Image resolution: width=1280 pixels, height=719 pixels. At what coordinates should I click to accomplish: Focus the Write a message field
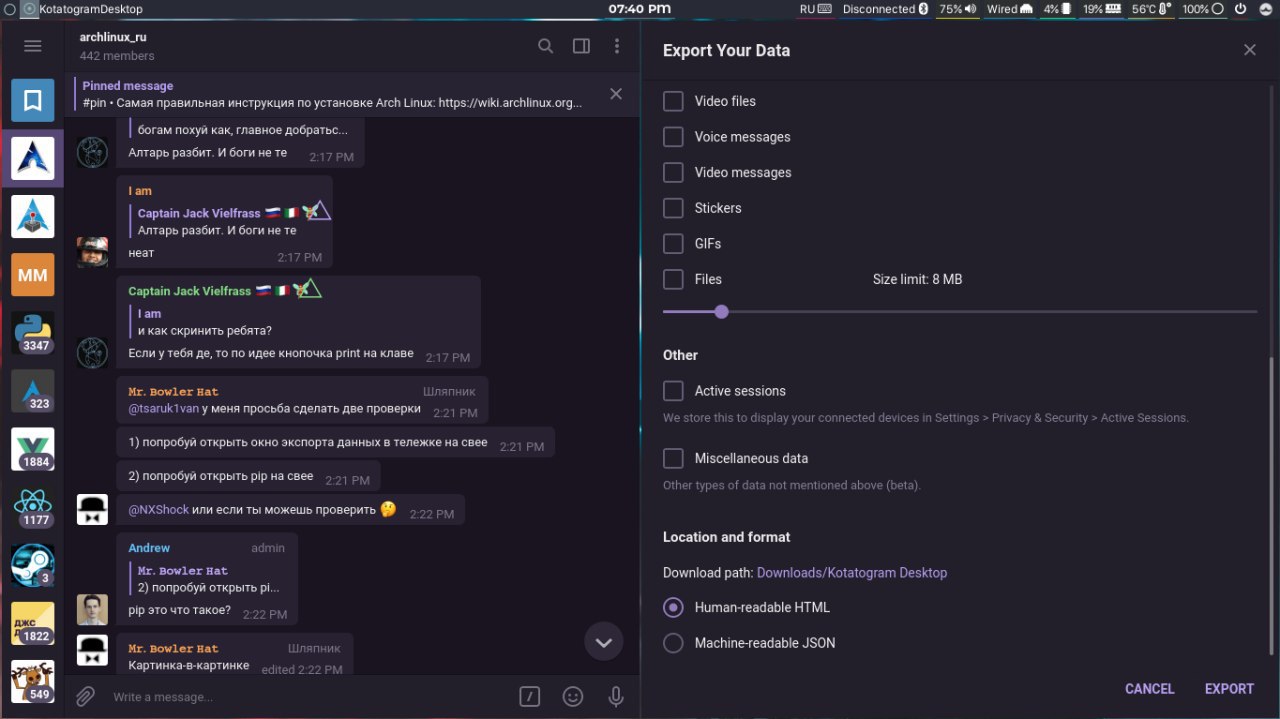[x=305, y=697]
